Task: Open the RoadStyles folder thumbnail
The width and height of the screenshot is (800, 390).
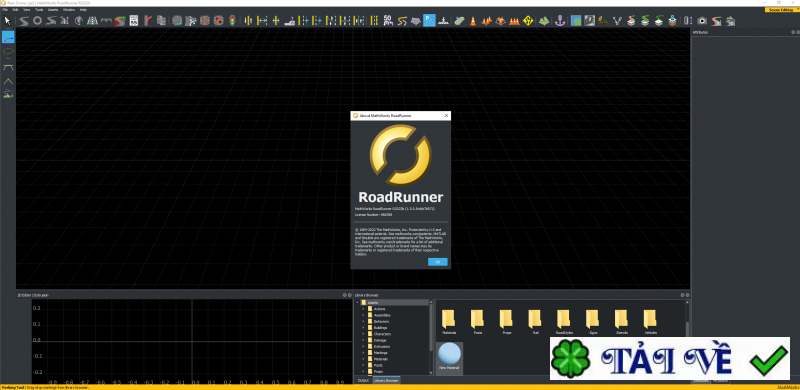Action: 564,322
